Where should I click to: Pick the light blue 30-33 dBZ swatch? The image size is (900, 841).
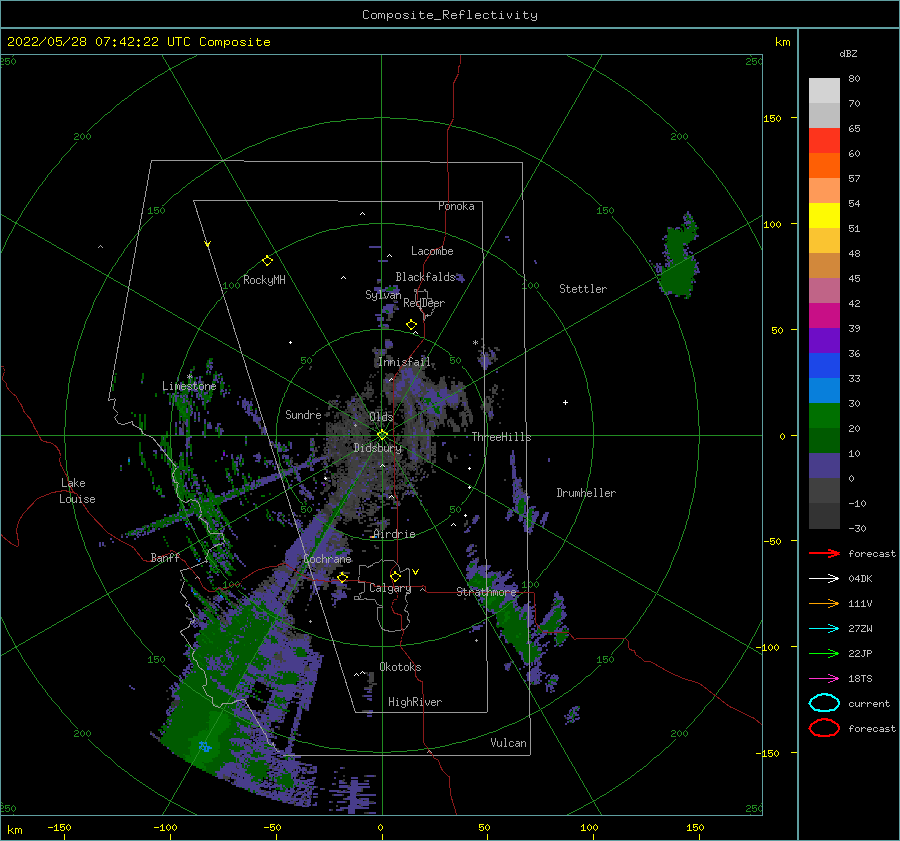coord(824,391)
